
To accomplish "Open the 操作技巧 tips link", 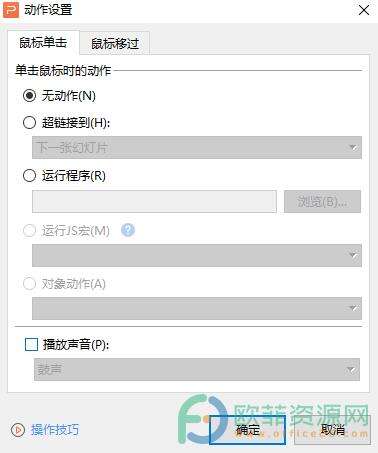I will coord(55,430).
